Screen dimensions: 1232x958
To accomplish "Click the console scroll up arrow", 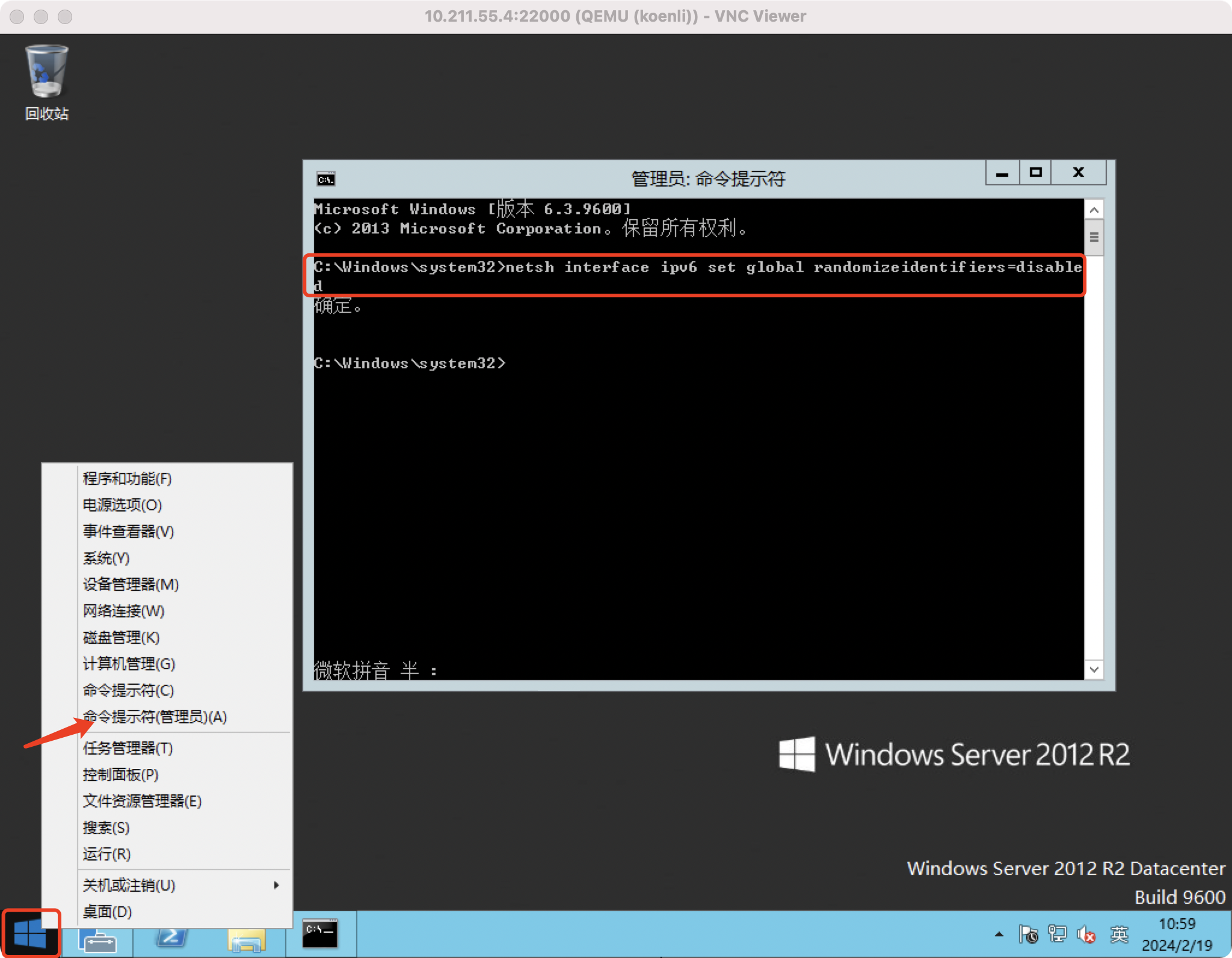I will coord(1094,209).
